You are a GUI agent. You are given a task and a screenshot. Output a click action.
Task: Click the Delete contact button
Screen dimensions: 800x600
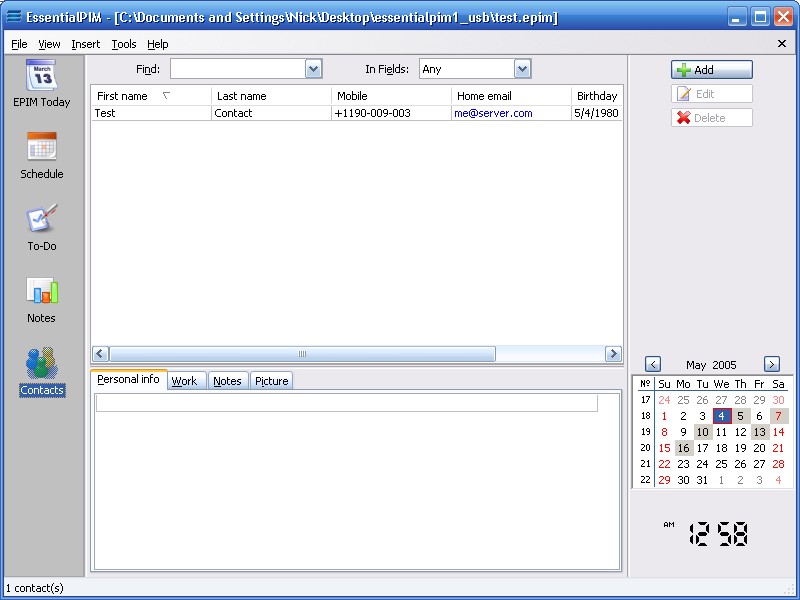click(712, 118)
